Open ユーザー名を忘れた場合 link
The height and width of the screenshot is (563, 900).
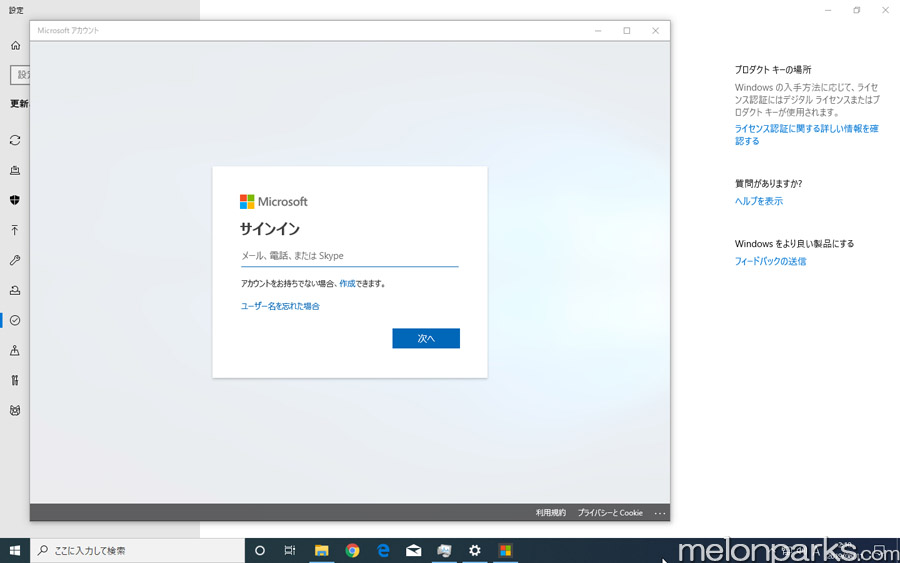pos(280,306)
